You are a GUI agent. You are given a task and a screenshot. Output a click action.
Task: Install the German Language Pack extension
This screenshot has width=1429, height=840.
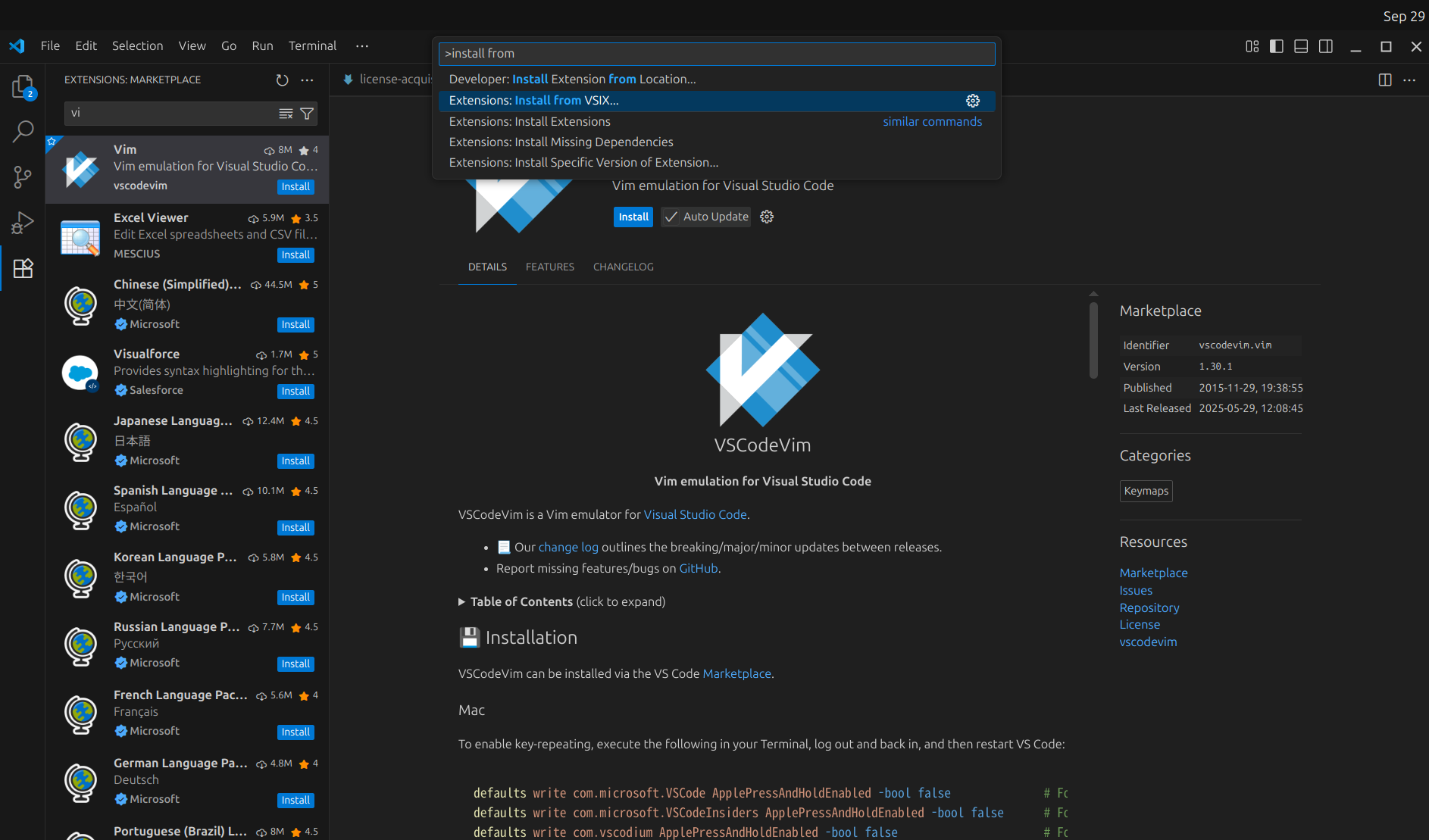pos(295,801)
